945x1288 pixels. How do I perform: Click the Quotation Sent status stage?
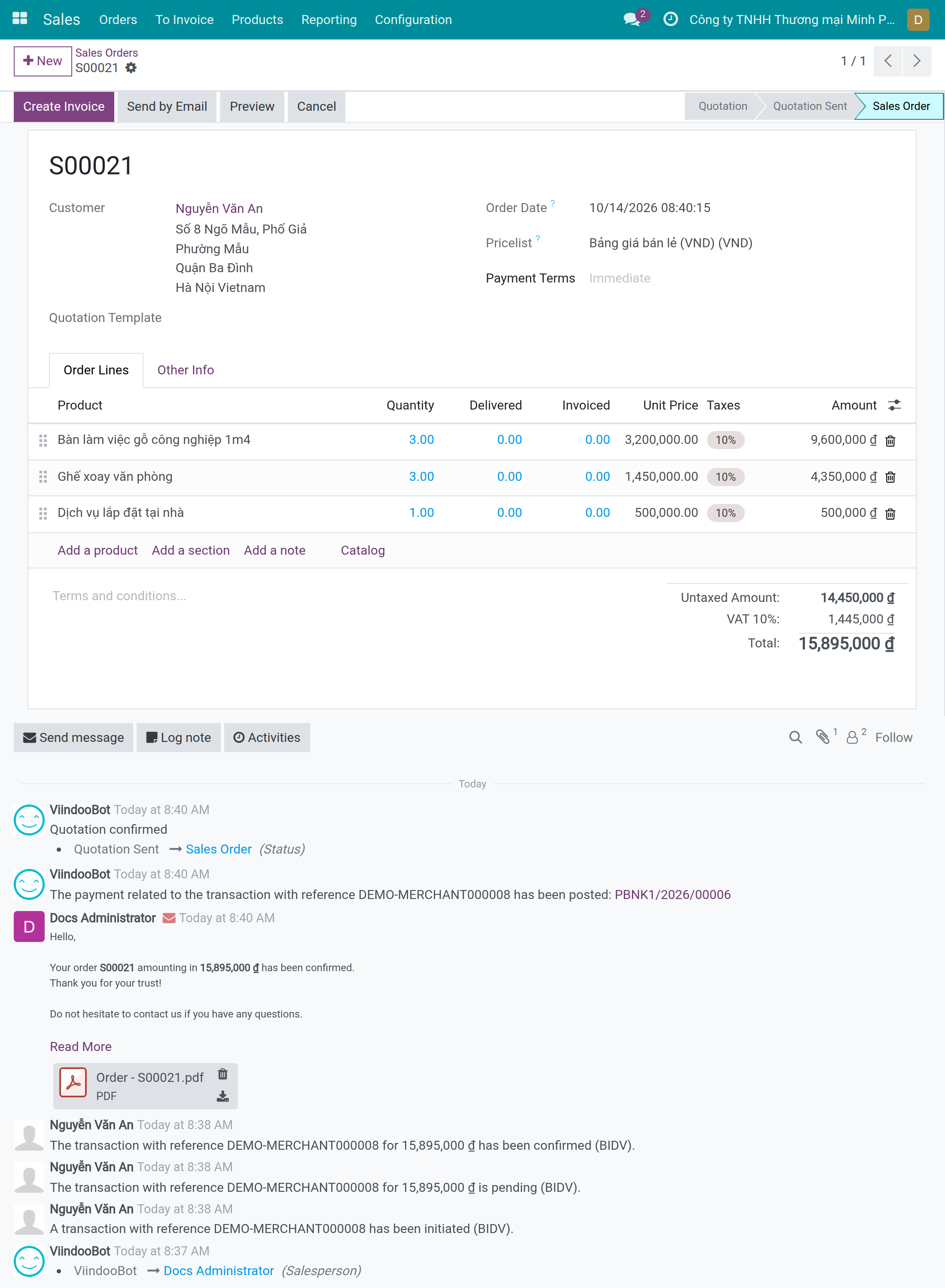pos(809,106)
